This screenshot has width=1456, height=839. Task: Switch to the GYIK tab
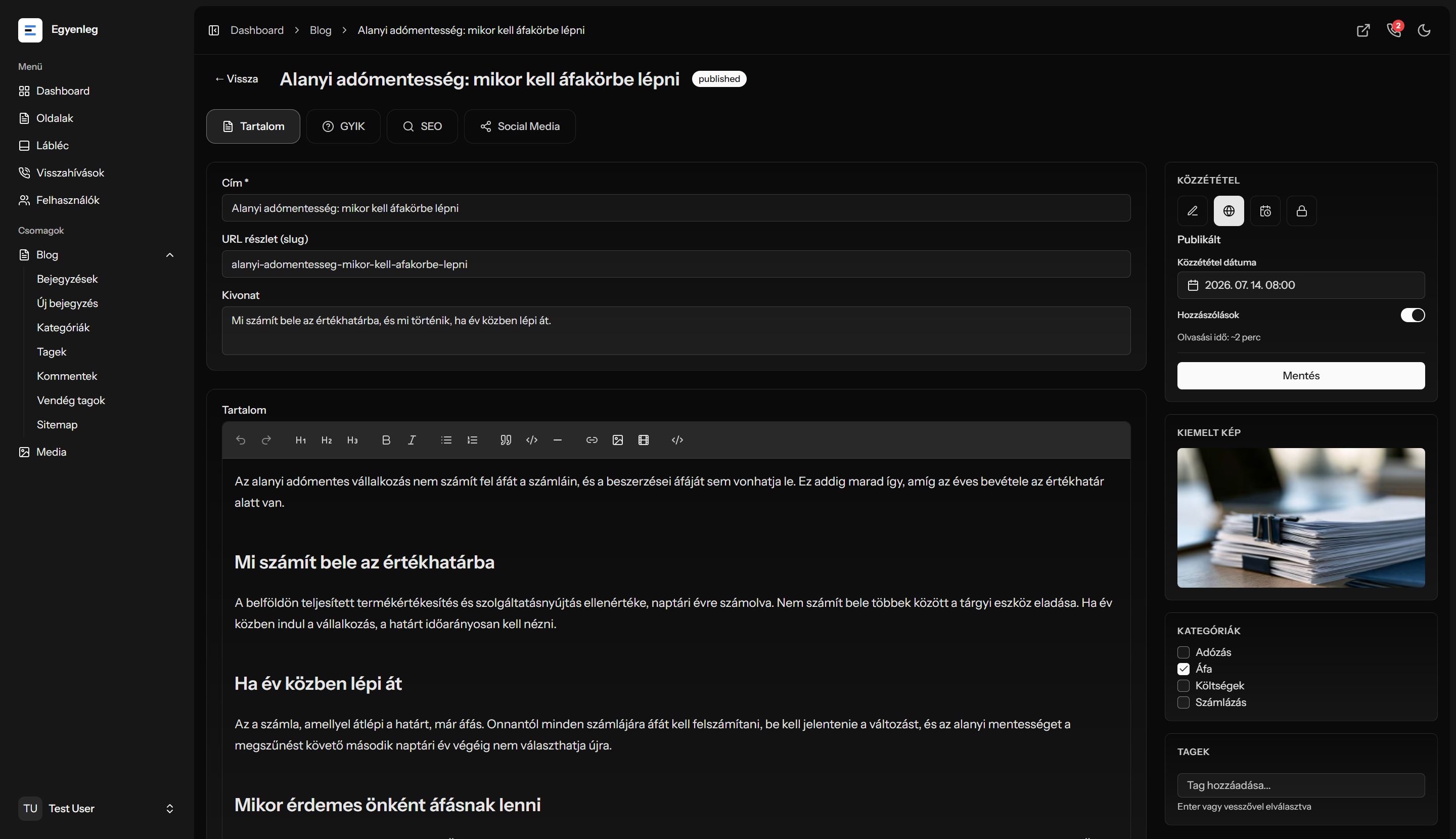343,126
